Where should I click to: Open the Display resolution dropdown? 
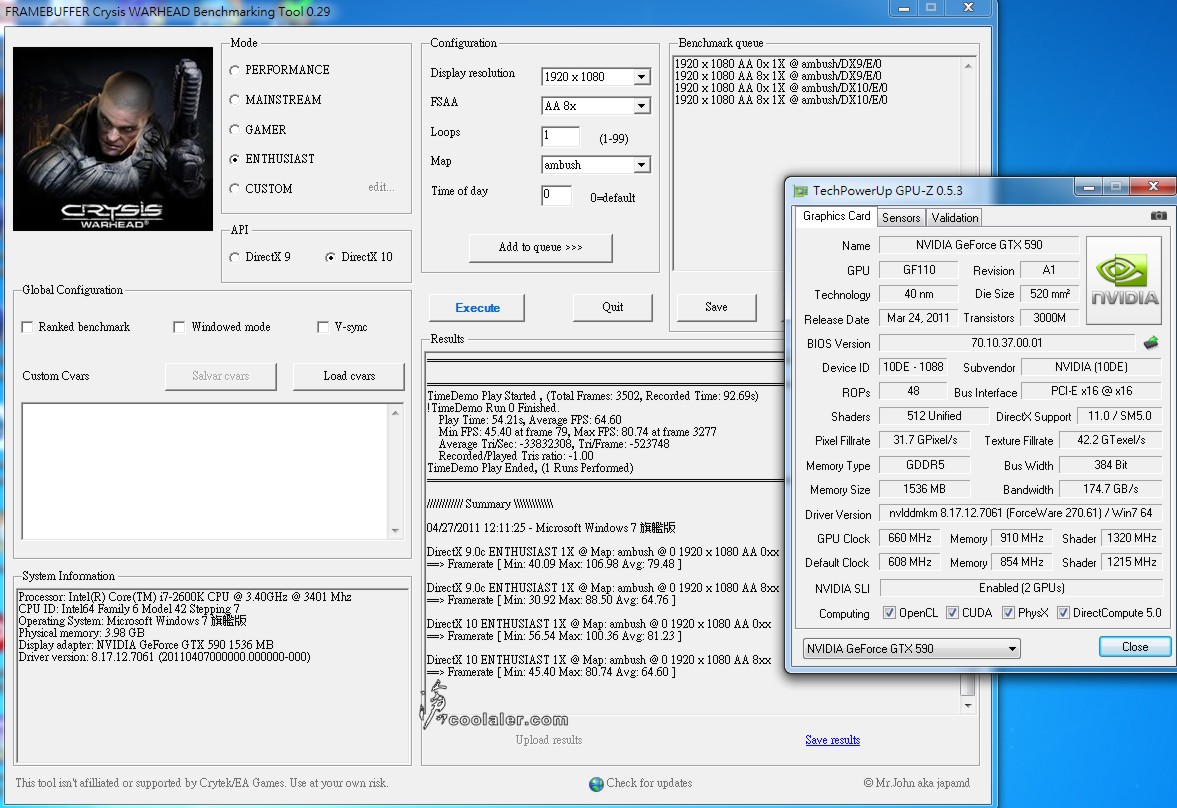point(641,77)
